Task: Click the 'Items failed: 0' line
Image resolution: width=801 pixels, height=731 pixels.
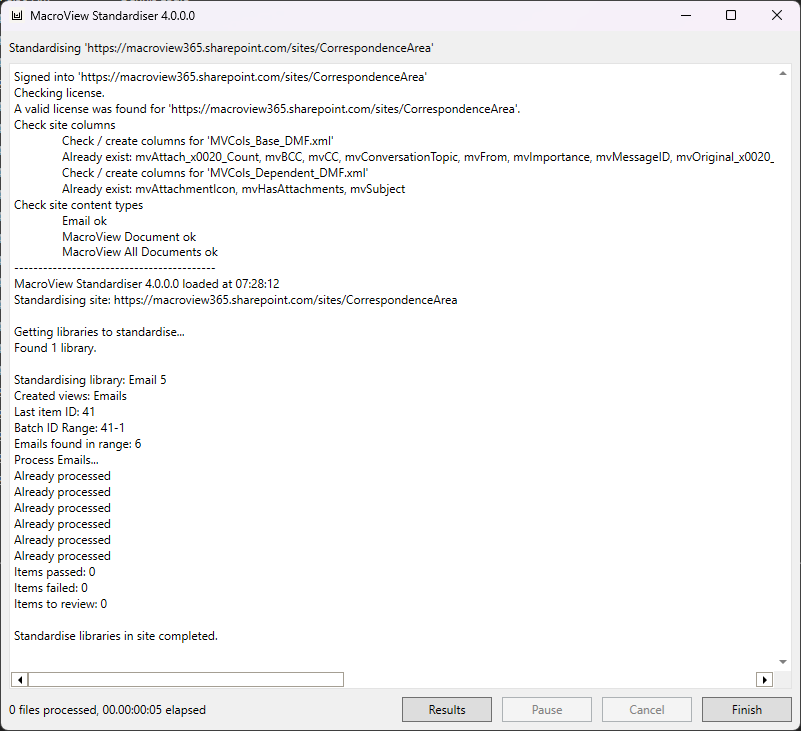Action: (x=51, y=588)
